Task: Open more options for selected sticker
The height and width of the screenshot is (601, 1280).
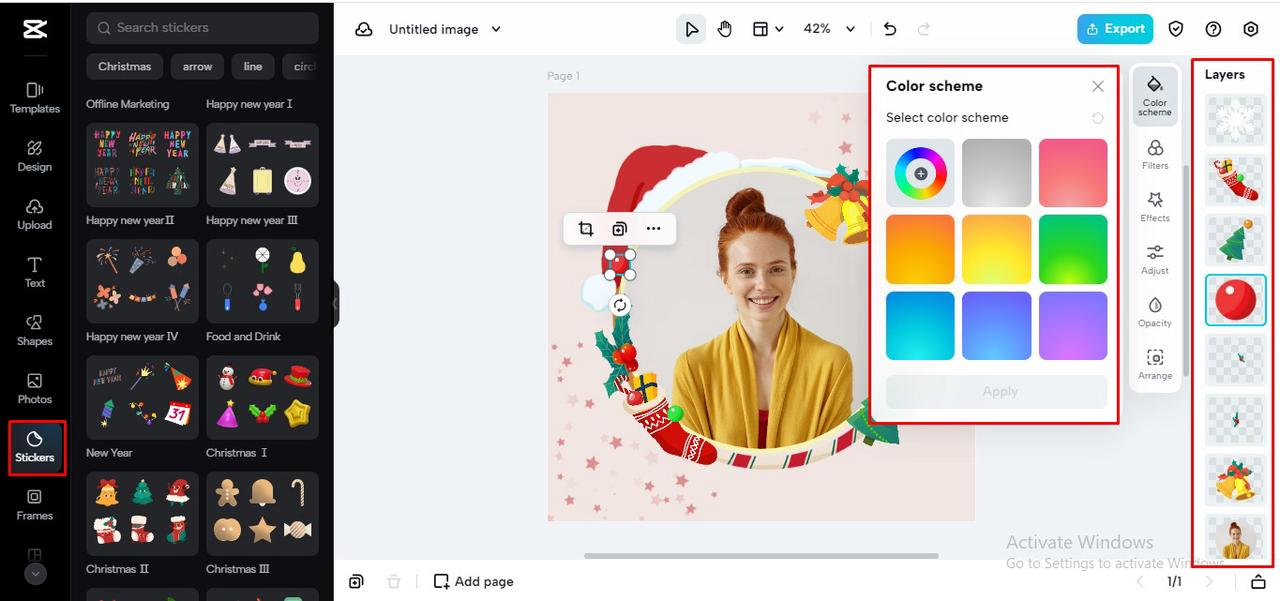Action: pos(653,229)
